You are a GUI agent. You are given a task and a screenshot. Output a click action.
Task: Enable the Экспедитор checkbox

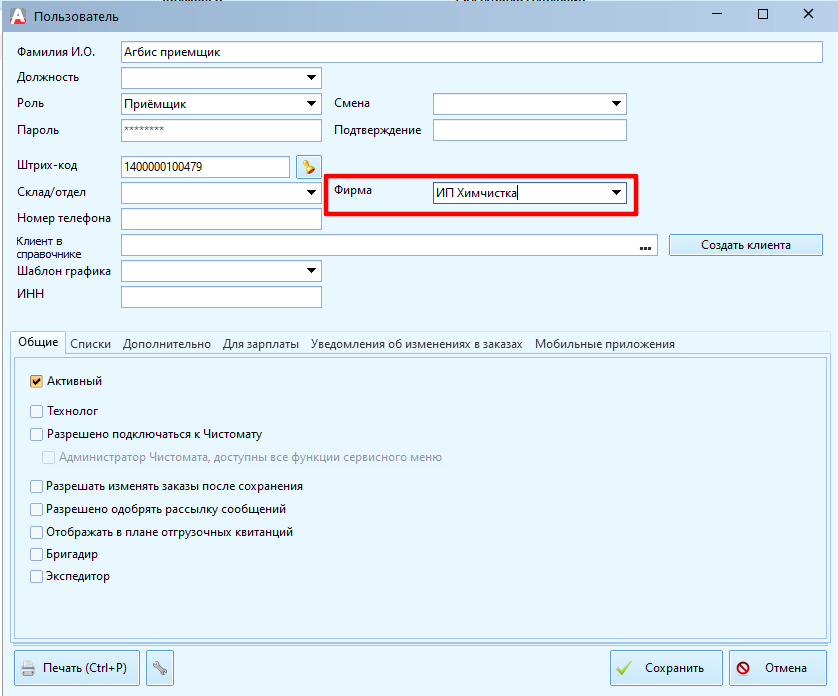[x=36, y=576]
